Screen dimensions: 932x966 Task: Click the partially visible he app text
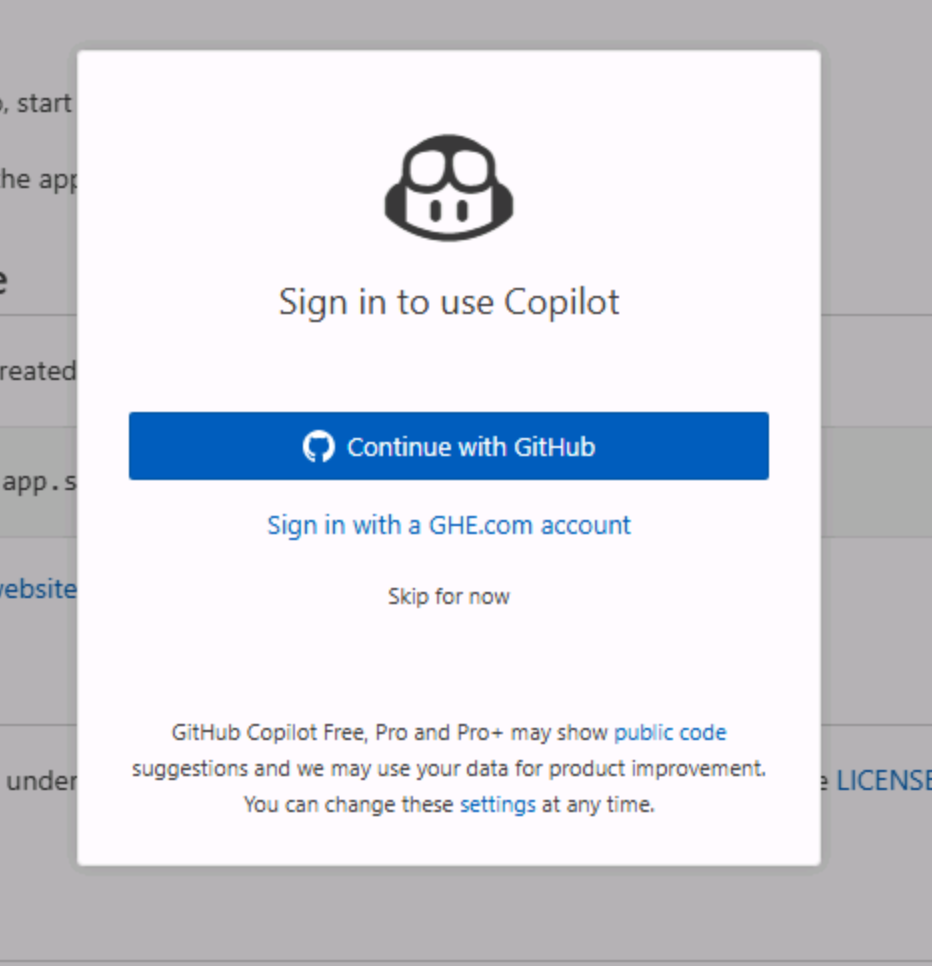coord(38,179)
